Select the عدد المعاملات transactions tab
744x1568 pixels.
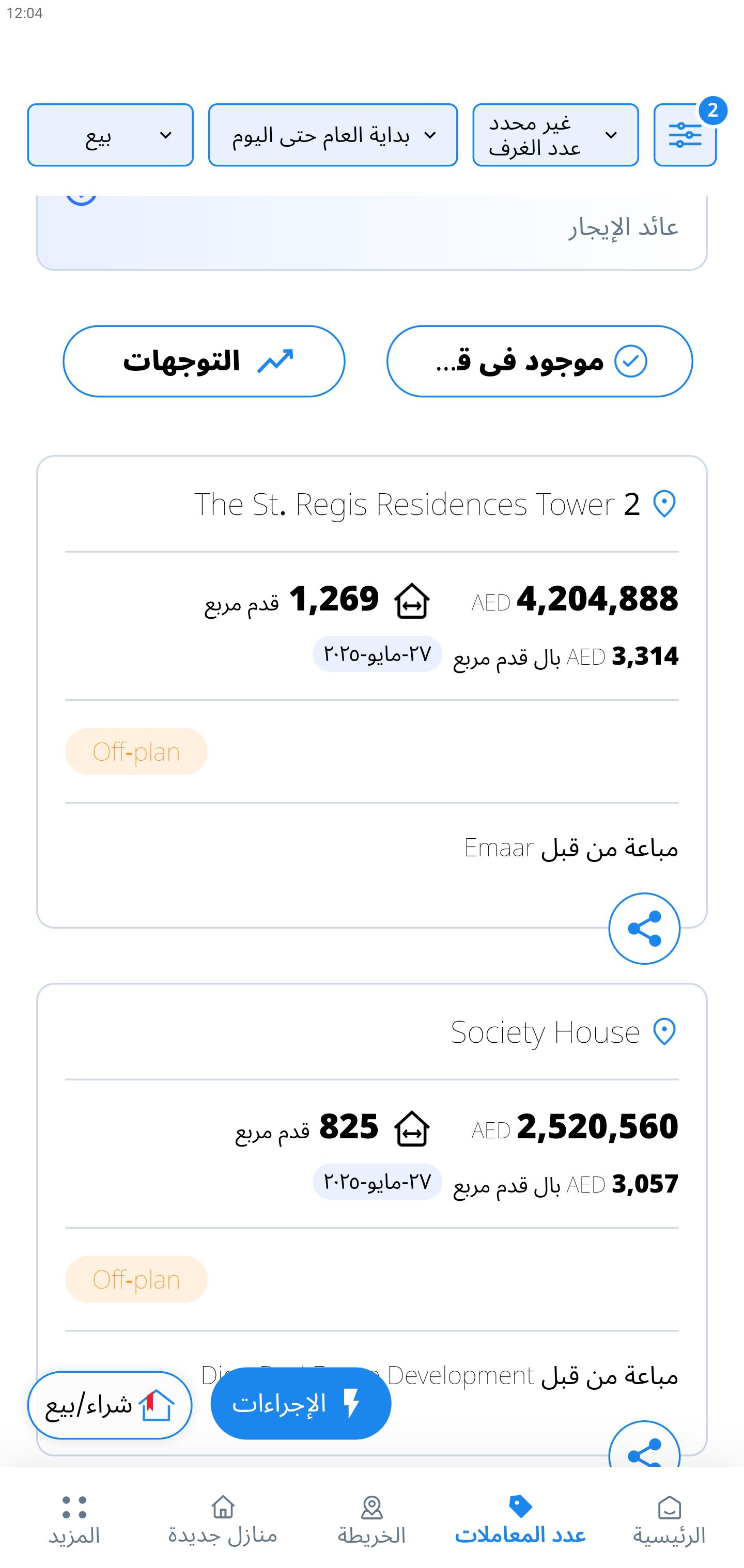(520, 1520)
